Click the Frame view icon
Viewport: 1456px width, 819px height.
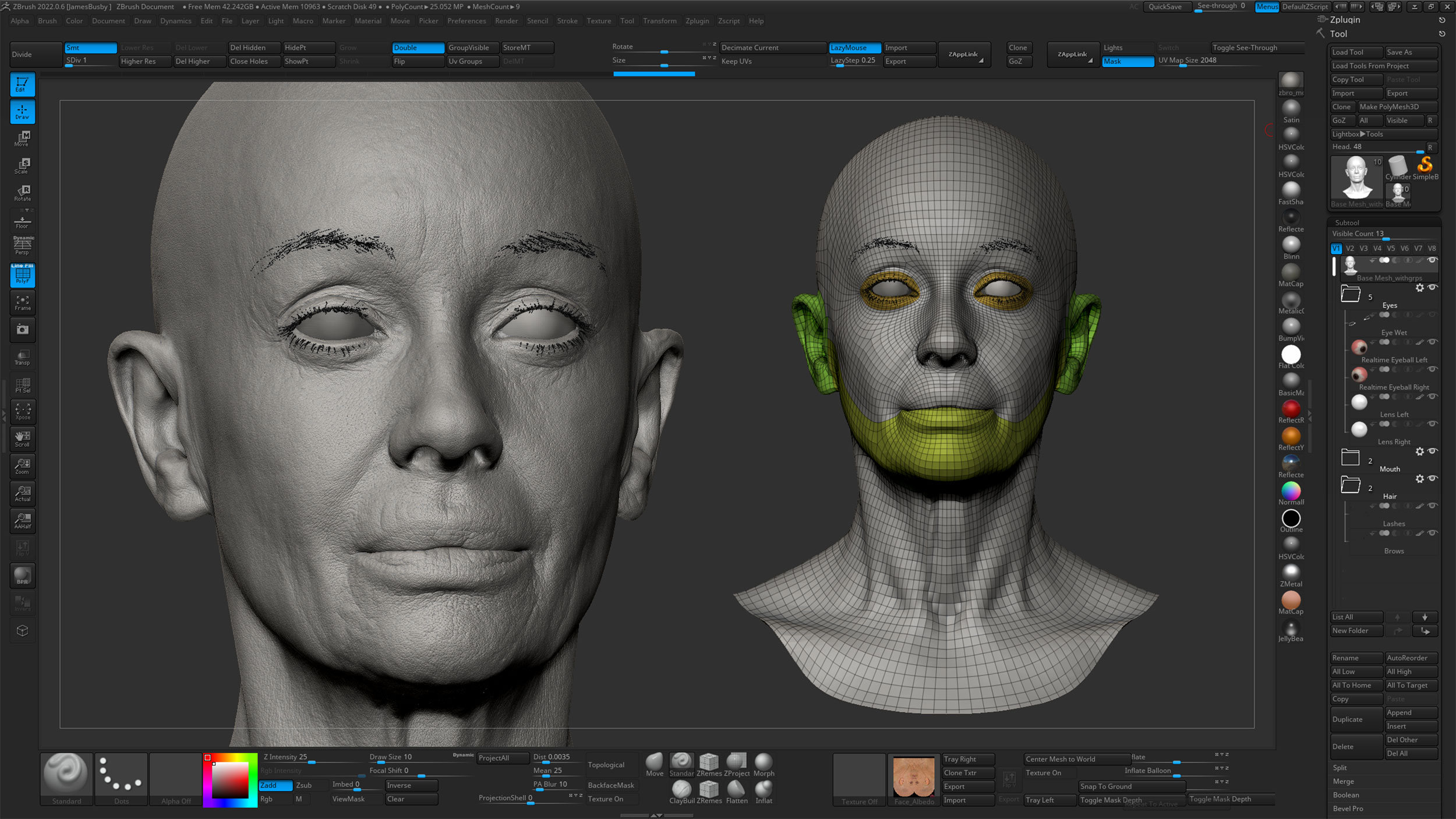[22, 302]
